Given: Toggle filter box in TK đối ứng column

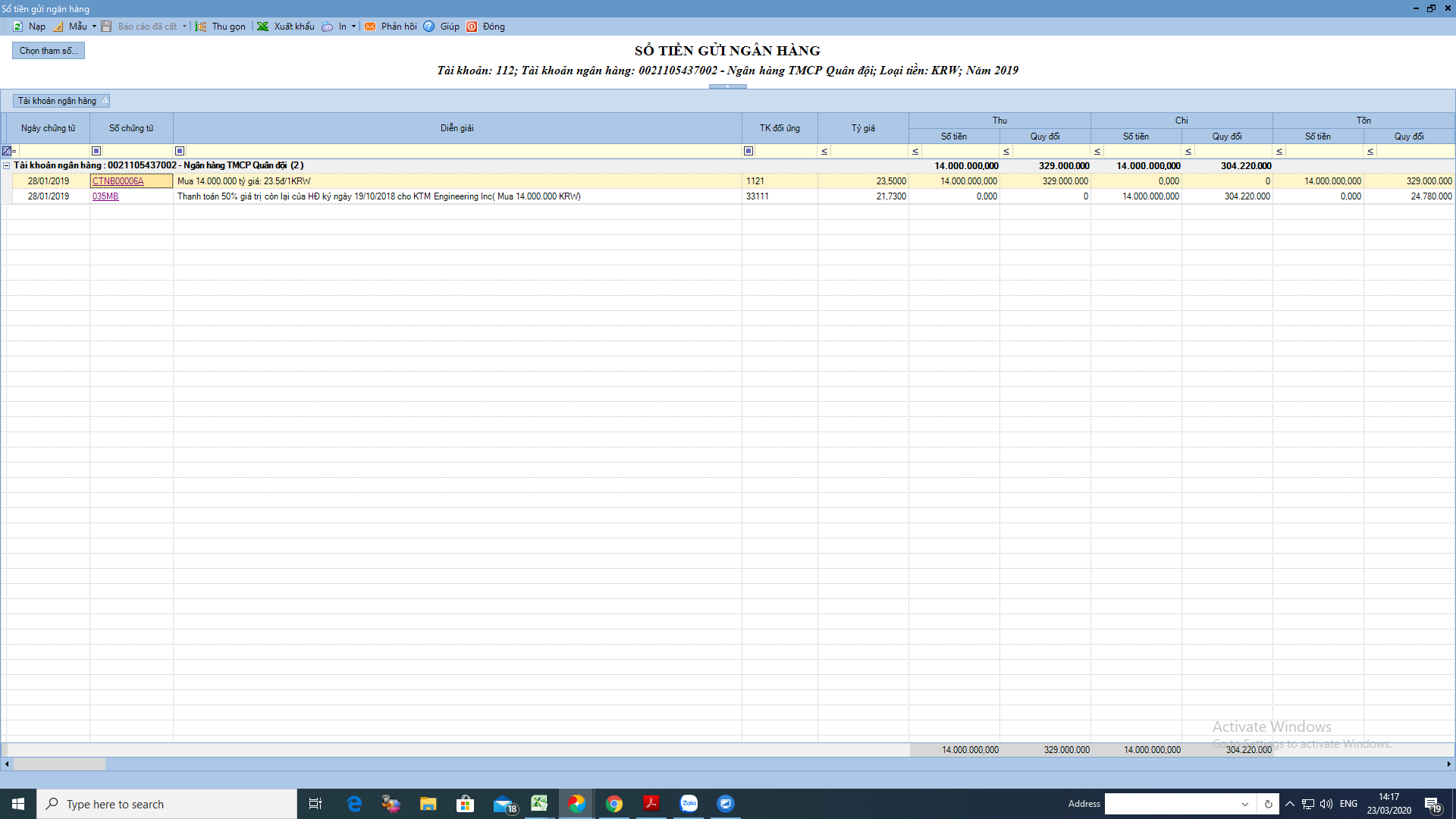Looking at the screenshot, I should [x=748, y=151].
